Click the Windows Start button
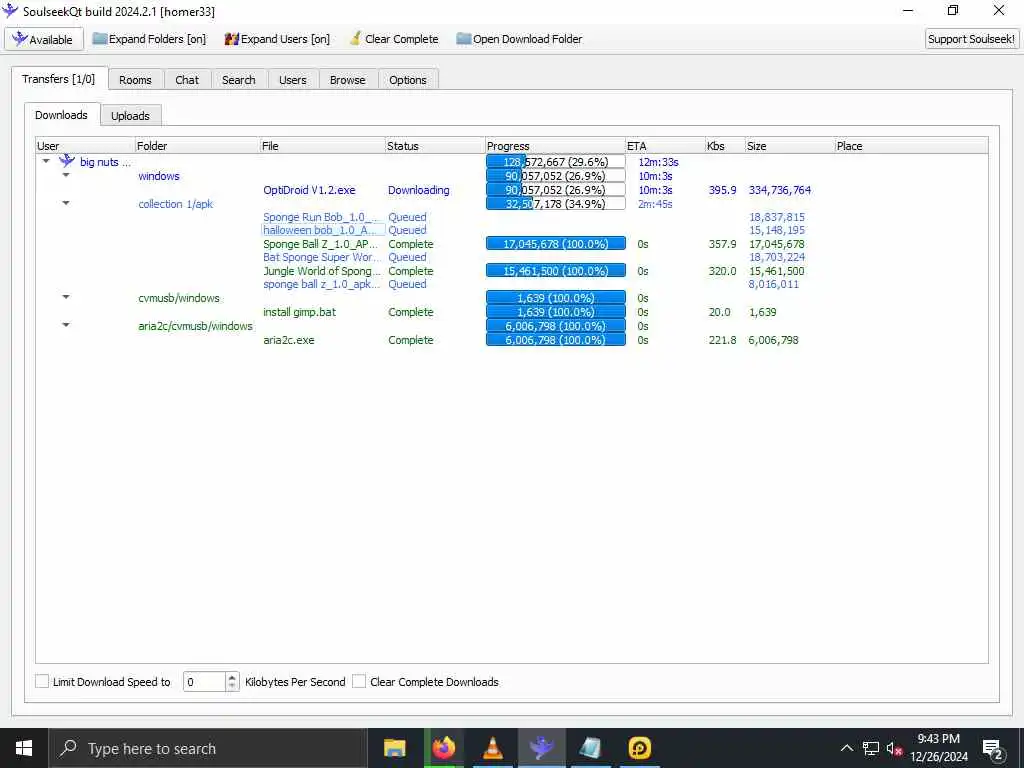 click(x=24, y=748)
